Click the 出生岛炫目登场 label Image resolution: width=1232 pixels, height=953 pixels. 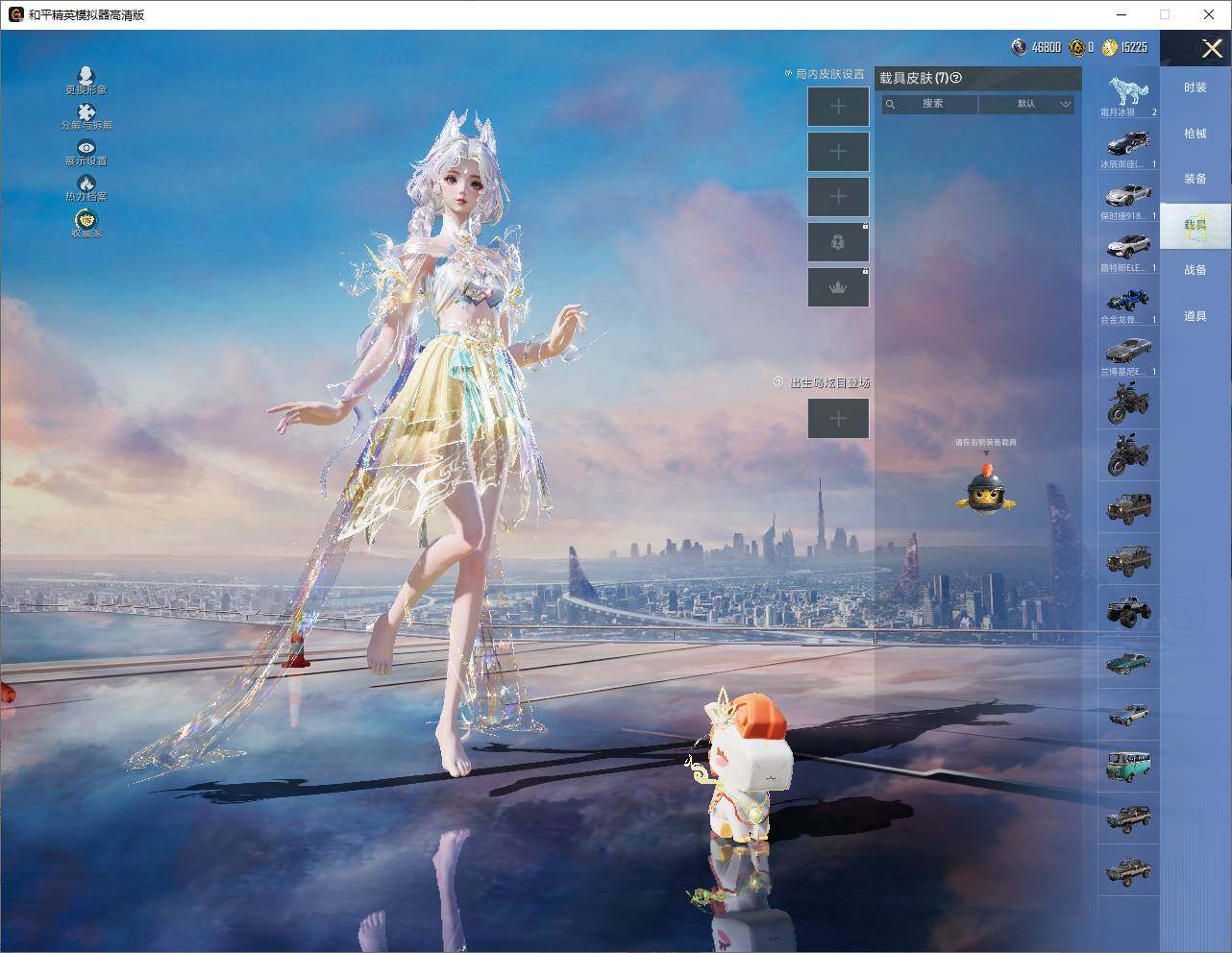pos(829,382)
